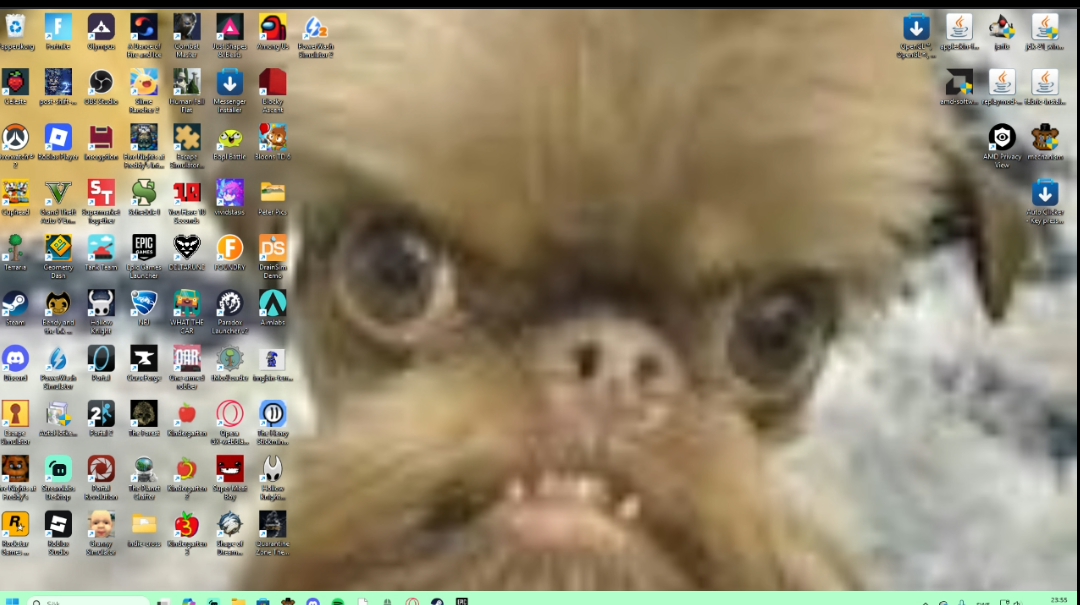Open File Explorer from the taskbar

coord(238,601)
